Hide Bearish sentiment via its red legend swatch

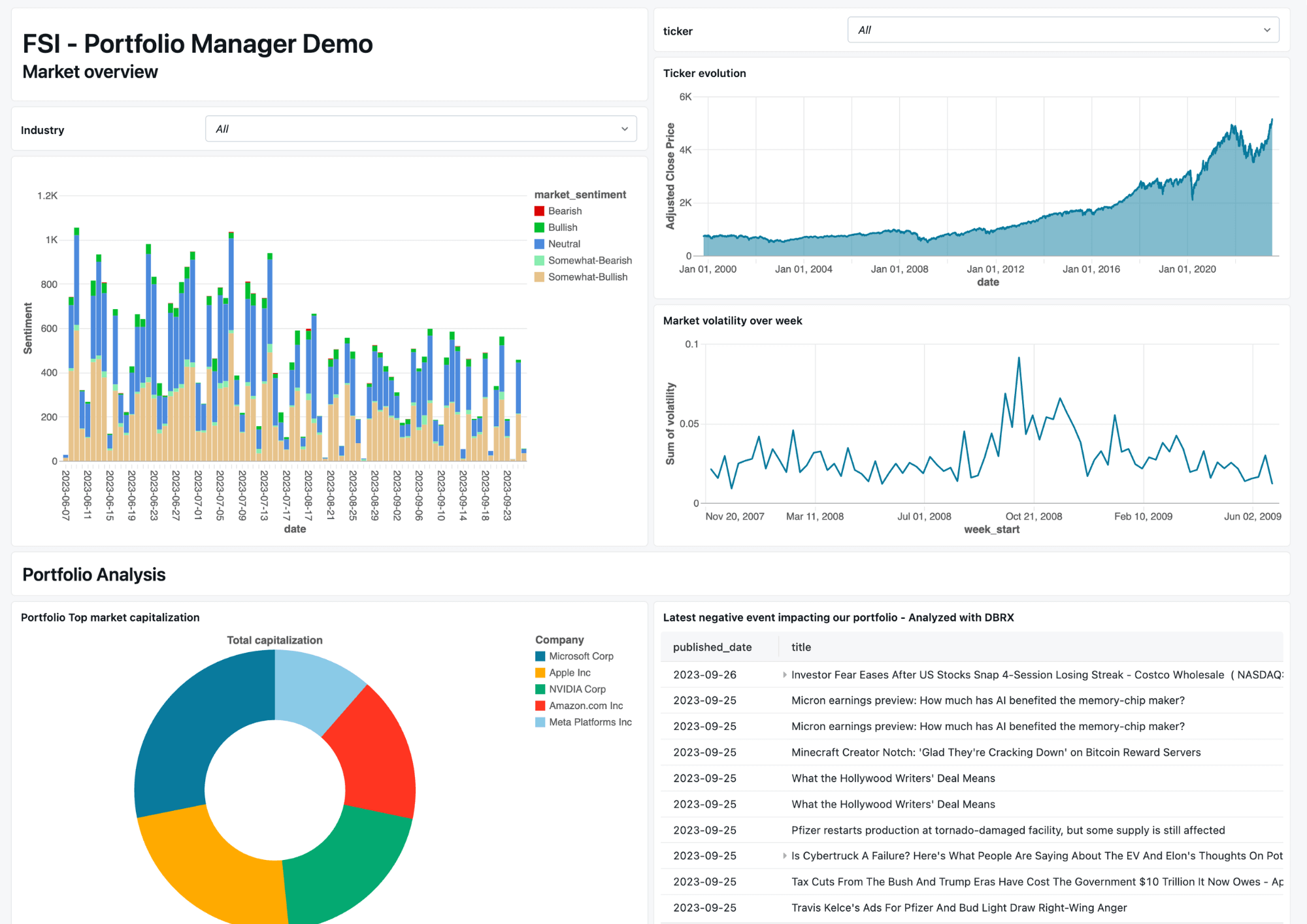click(x=538, y=210)
